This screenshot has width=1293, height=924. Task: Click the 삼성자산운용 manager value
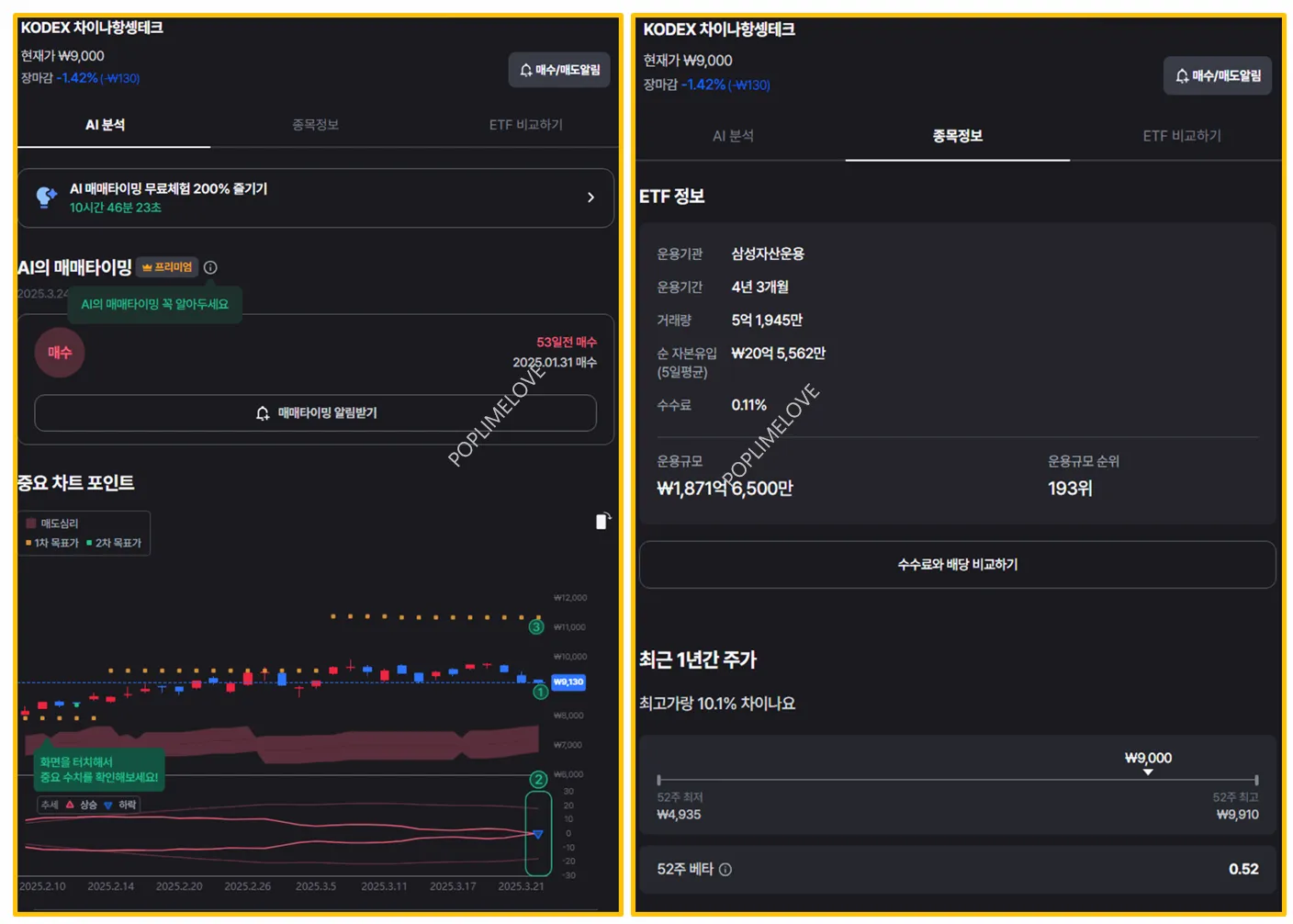click(x=768, y=254)
